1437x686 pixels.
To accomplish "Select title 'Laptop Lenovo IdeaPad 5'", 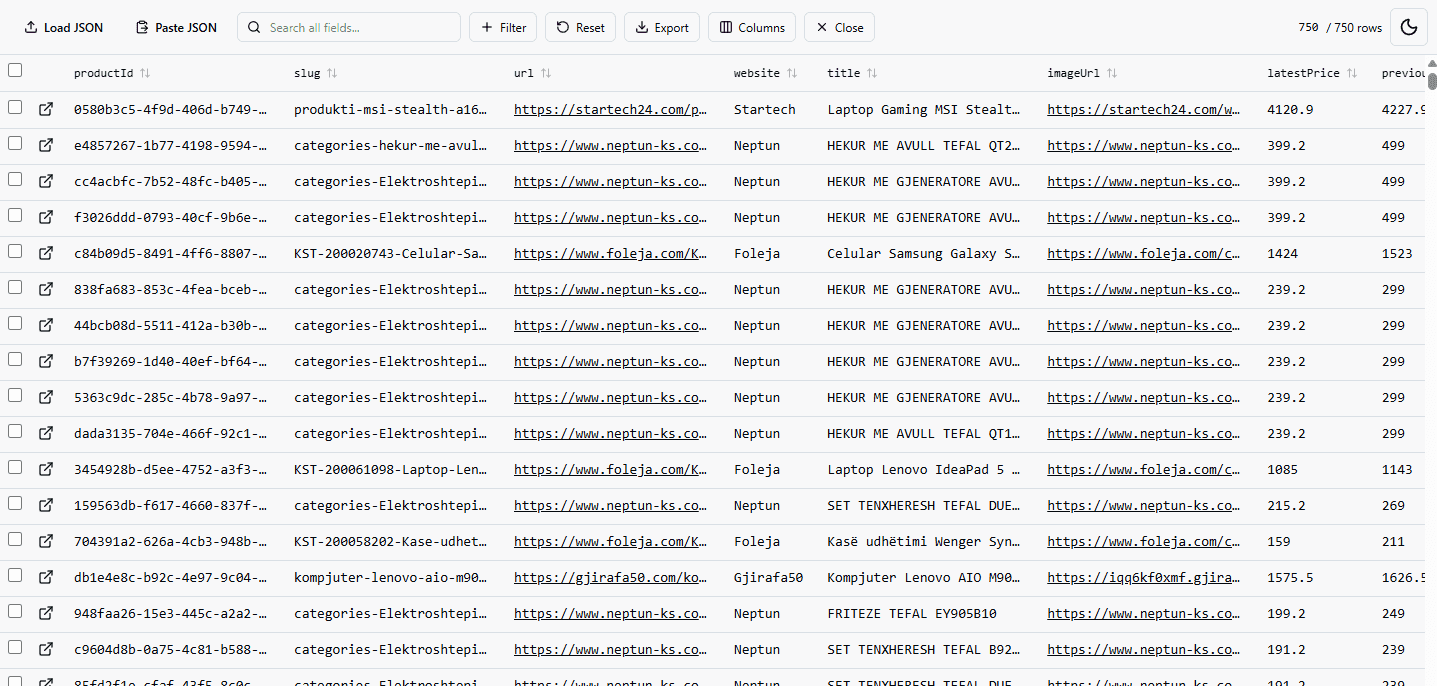I will pyautogui.click(x=924, y=470).
